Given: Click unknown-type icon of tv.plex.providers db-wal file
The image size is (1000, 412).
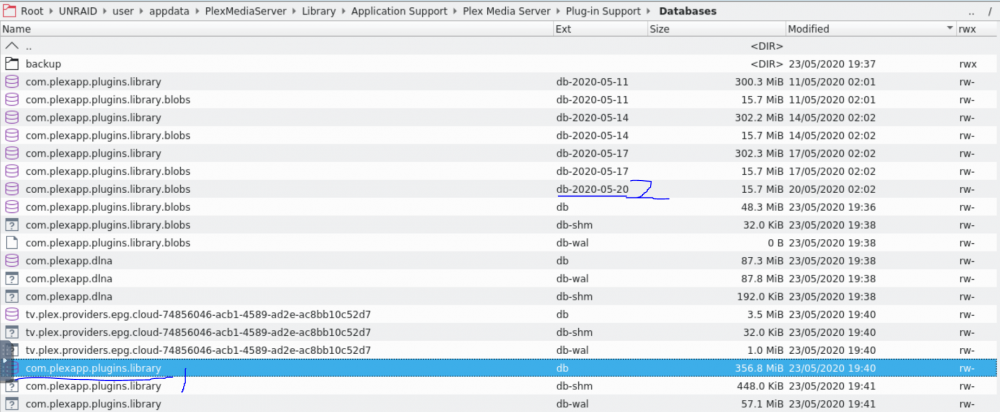Looking at the screenshot, I should [x=11, y=350].
